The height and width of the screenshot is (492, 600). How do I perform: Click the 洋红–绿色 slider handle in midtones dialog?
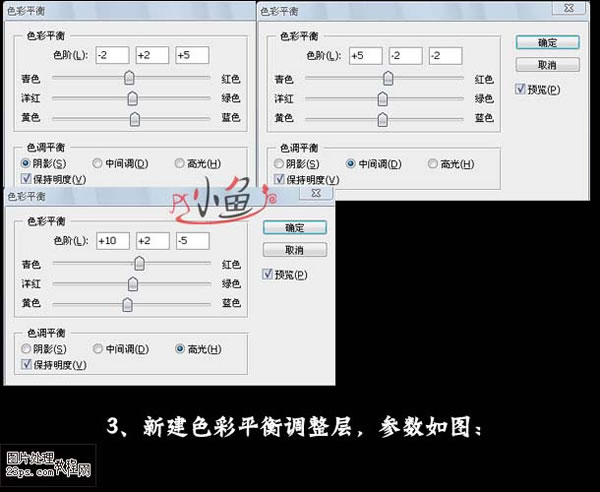click(382, 99)
